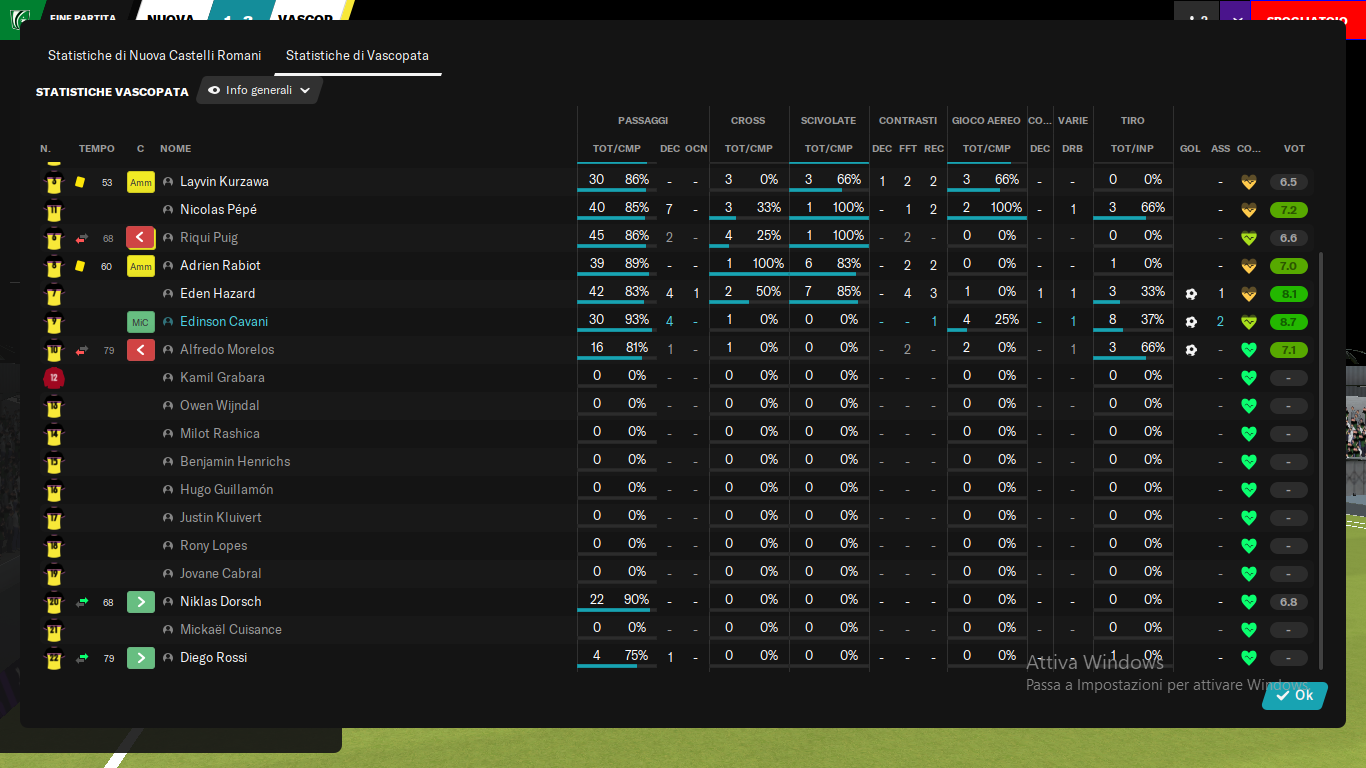
Task: Click Edinson Cavani's 8.7 rating badge
Action: (x=1288, y=322)
